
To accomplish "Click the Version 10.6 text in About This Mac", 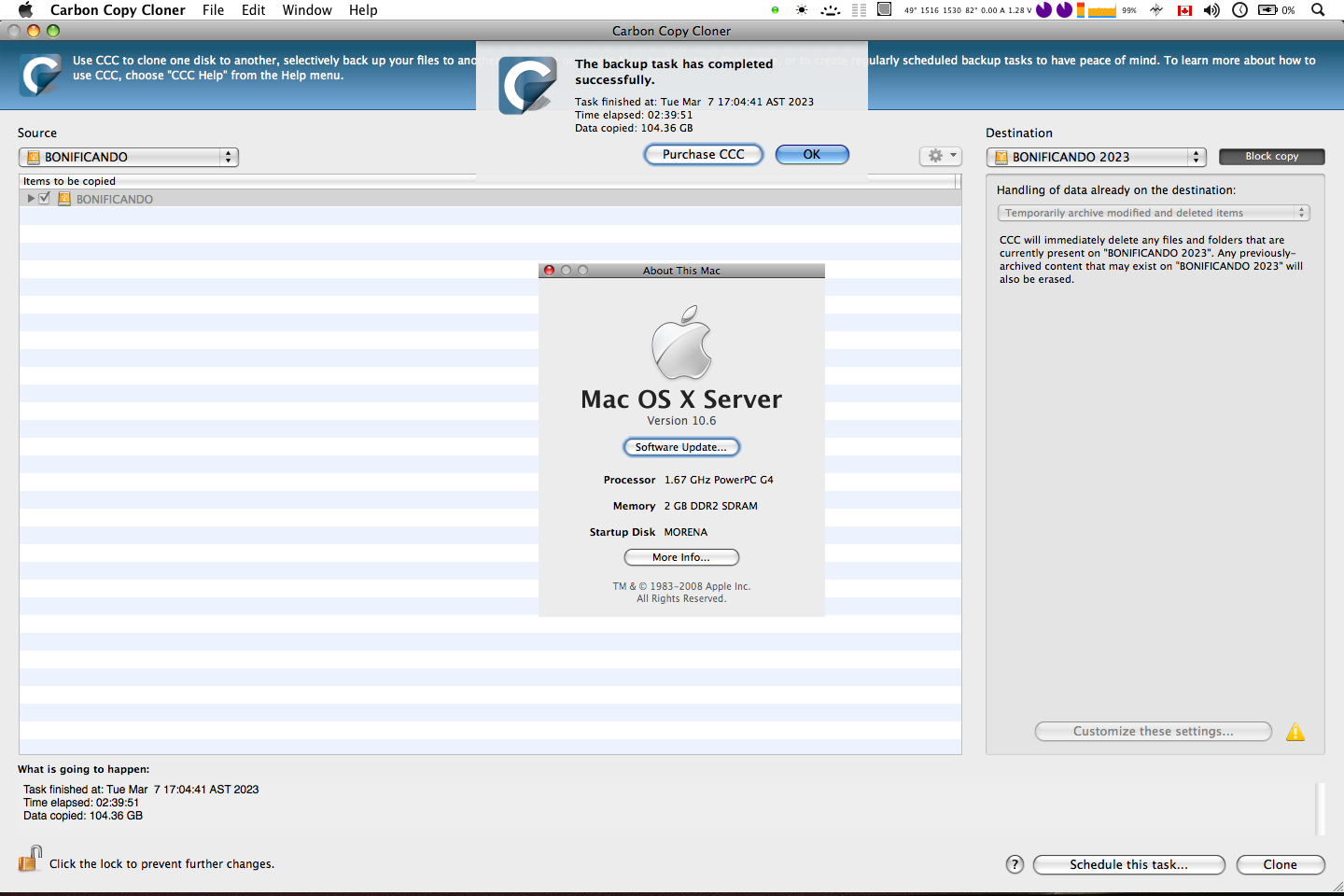I will click(x=681, y=421).
